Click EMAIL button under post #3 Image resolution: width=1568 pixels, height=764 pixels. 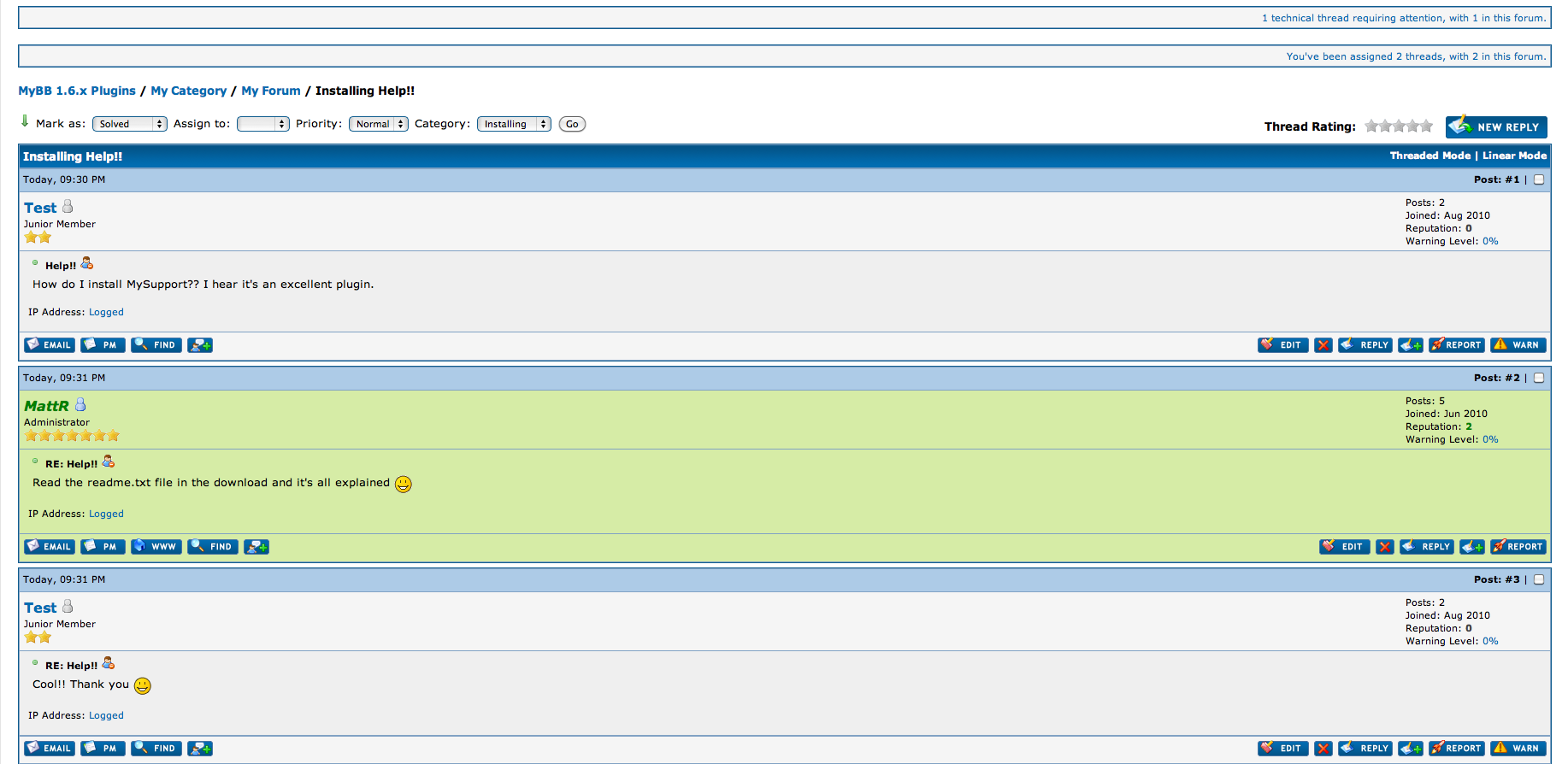[x=50, y=749]
